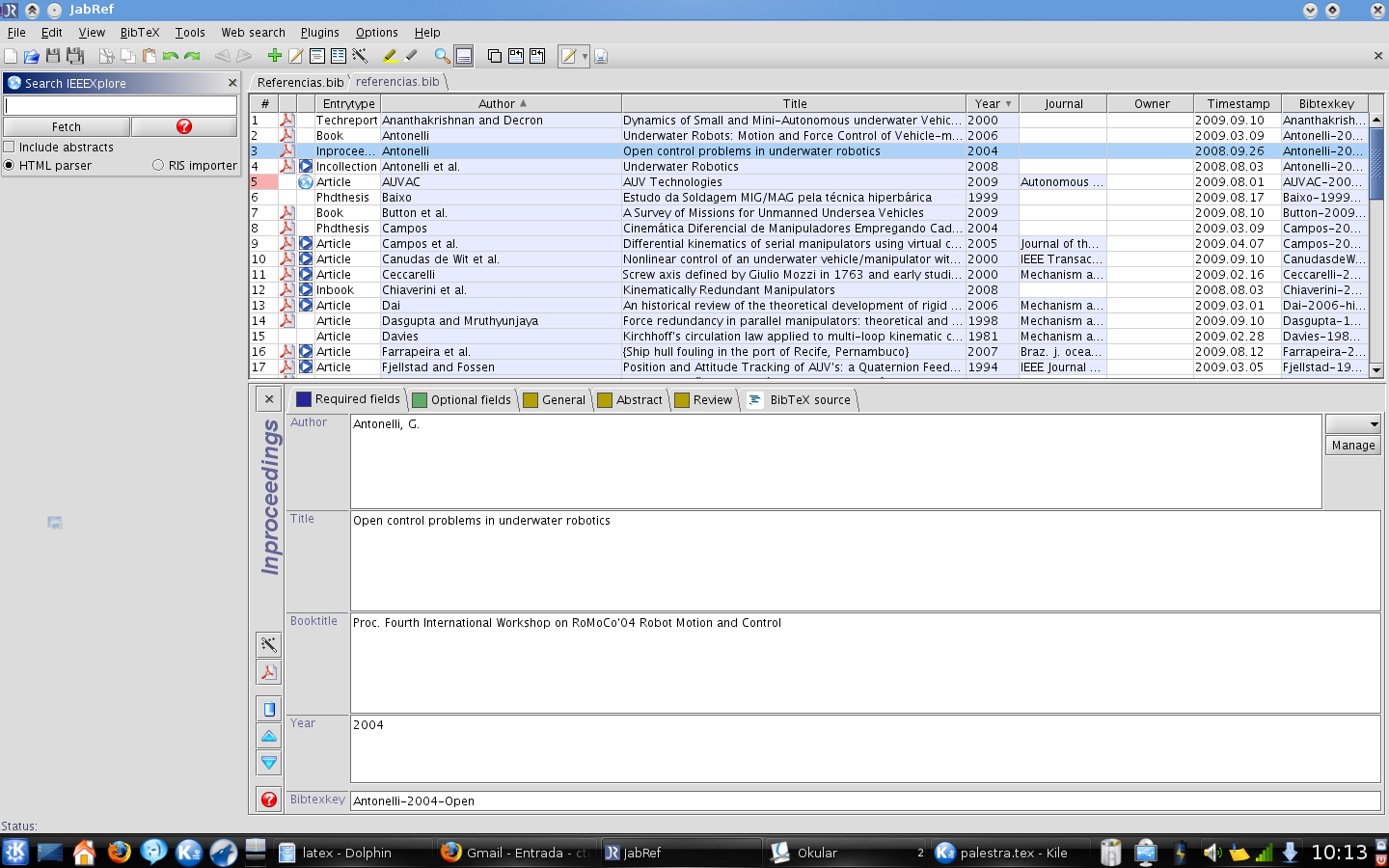Click the Edit strings icon
The width and height of the screenshot is (1389, 868).
tap(339, 56)
